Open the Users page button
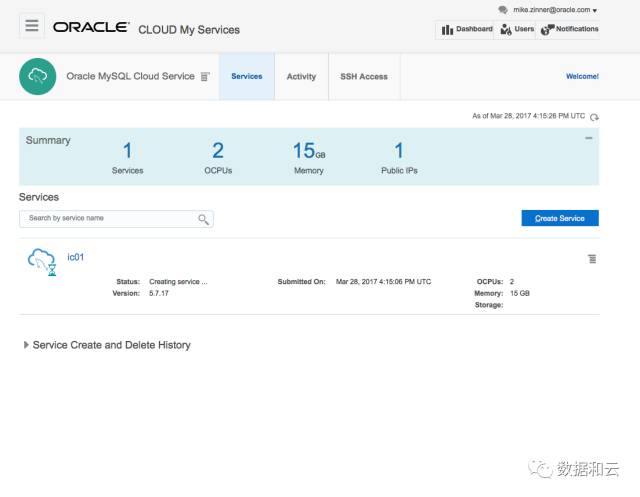640x497 pixels. tap(517, 30)
